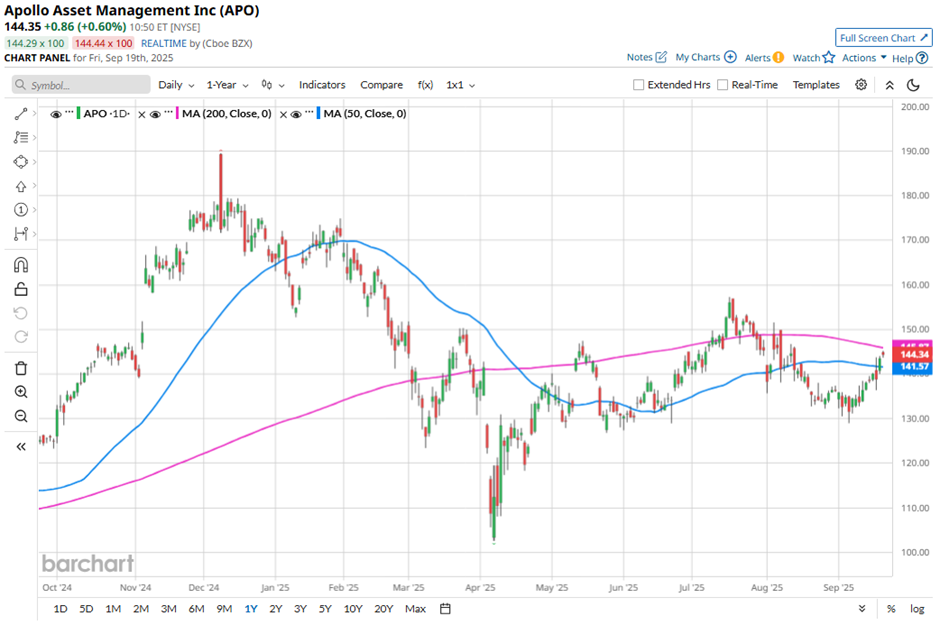Remove the MA 50 indicator
Screen dimensions: 940x625
pyautogui.click(x=283, y=114)
